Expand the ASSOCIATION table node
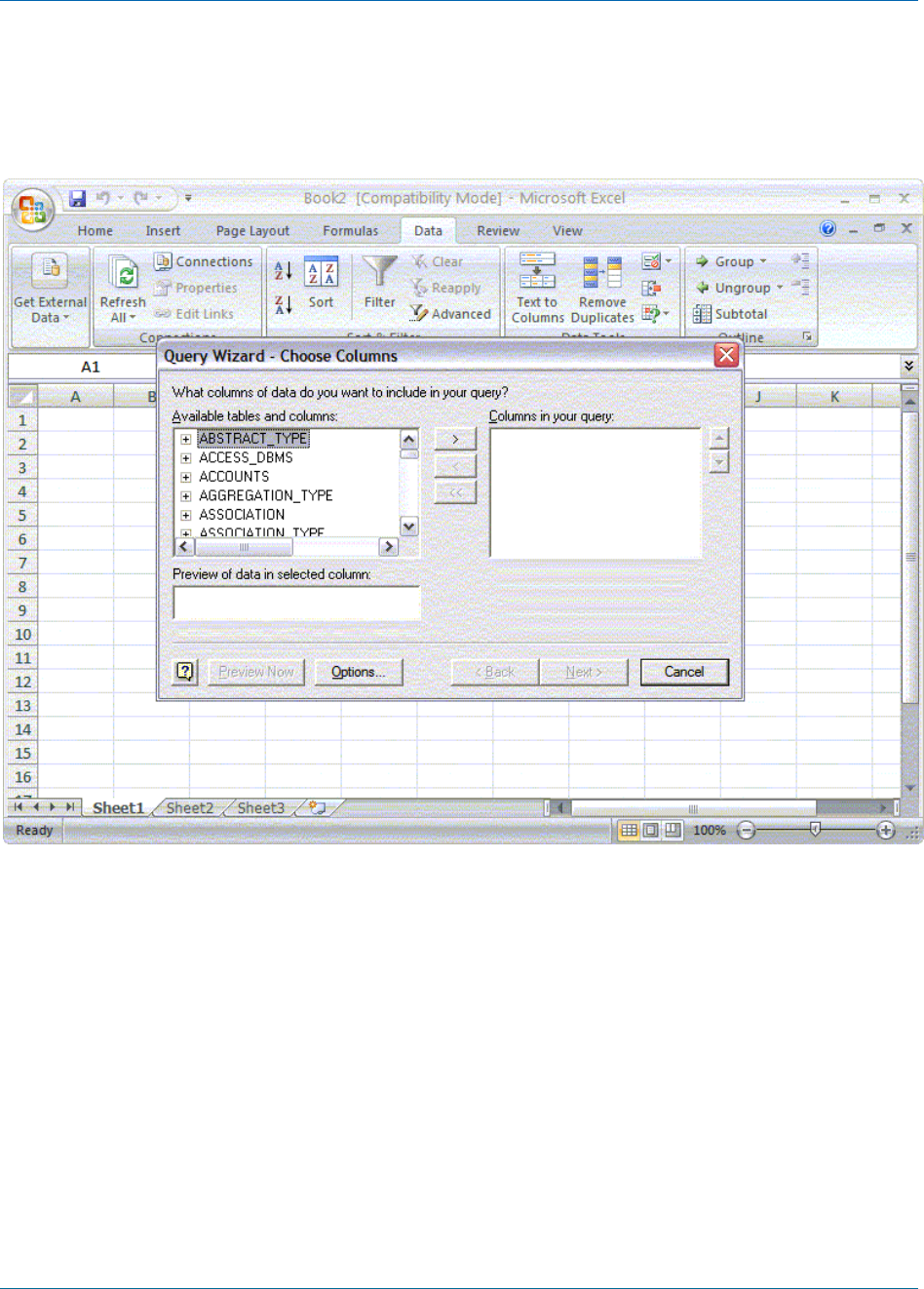924x1289 pixels. tap(185, 515)
